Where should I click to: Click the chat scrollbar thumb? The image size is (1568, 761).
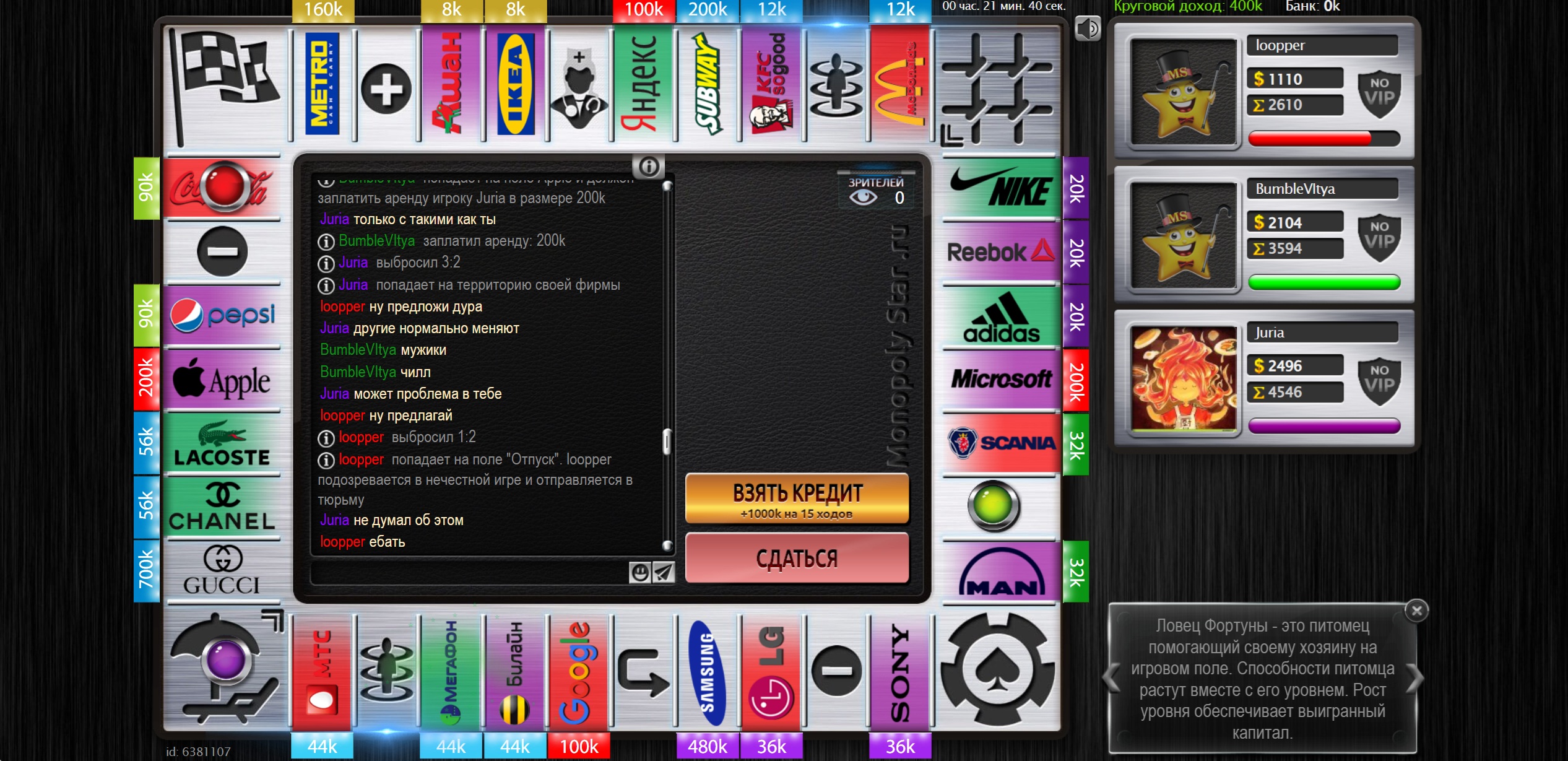[x=667, y=441]
